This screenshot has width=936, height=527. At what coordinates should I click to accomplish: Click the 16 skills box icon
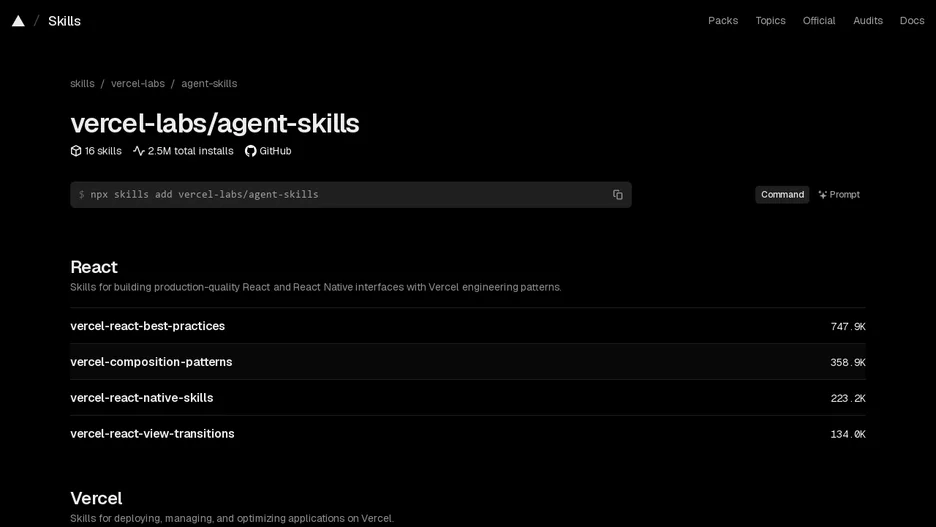76,151
